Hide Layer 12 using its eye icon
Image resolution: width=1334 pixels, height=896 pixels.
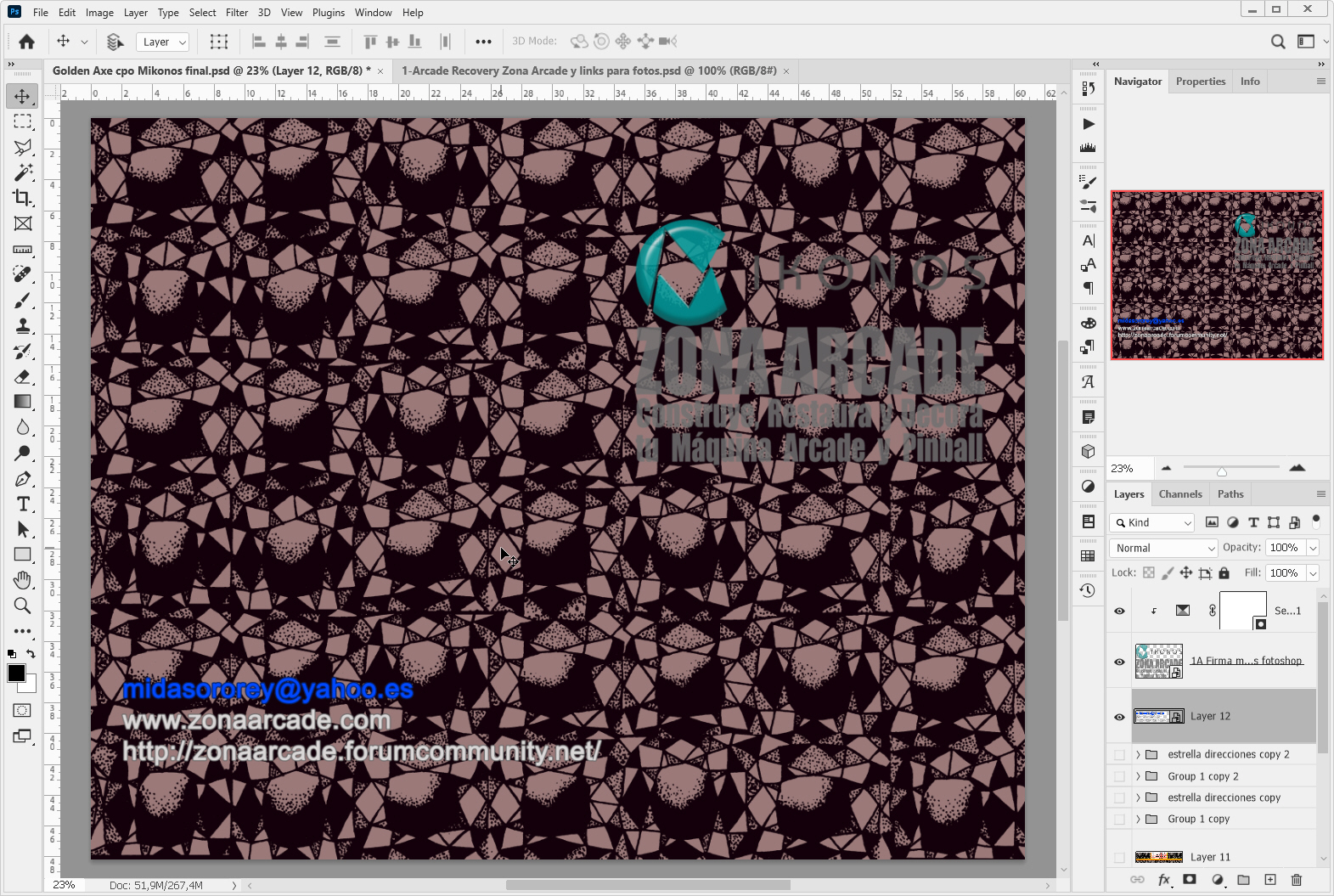tap(1119, 717)
